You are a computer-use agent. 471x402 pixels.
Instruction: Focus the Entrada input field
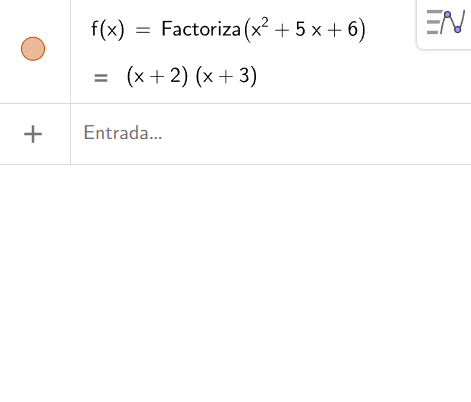(x=271, y=134)
